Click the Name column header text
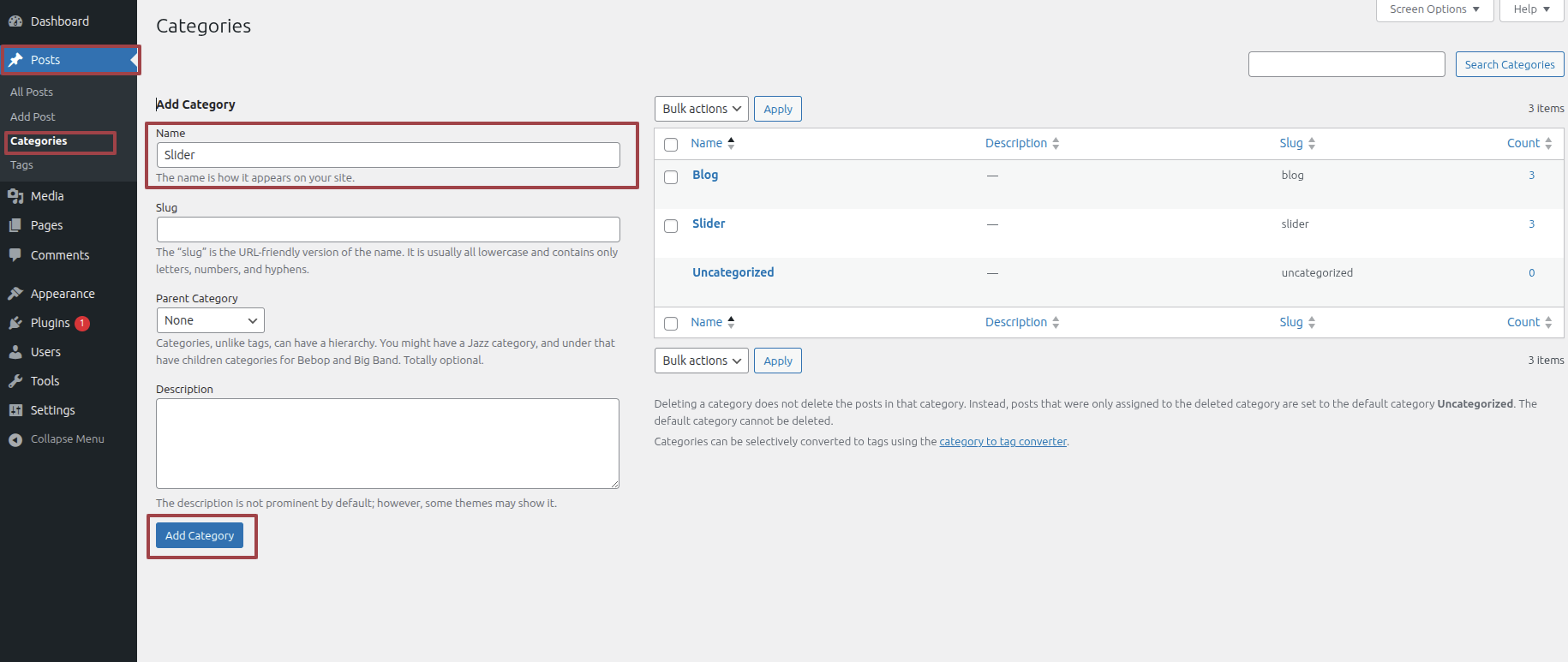This screenshot has width=1568, height=662. [707, 143]
